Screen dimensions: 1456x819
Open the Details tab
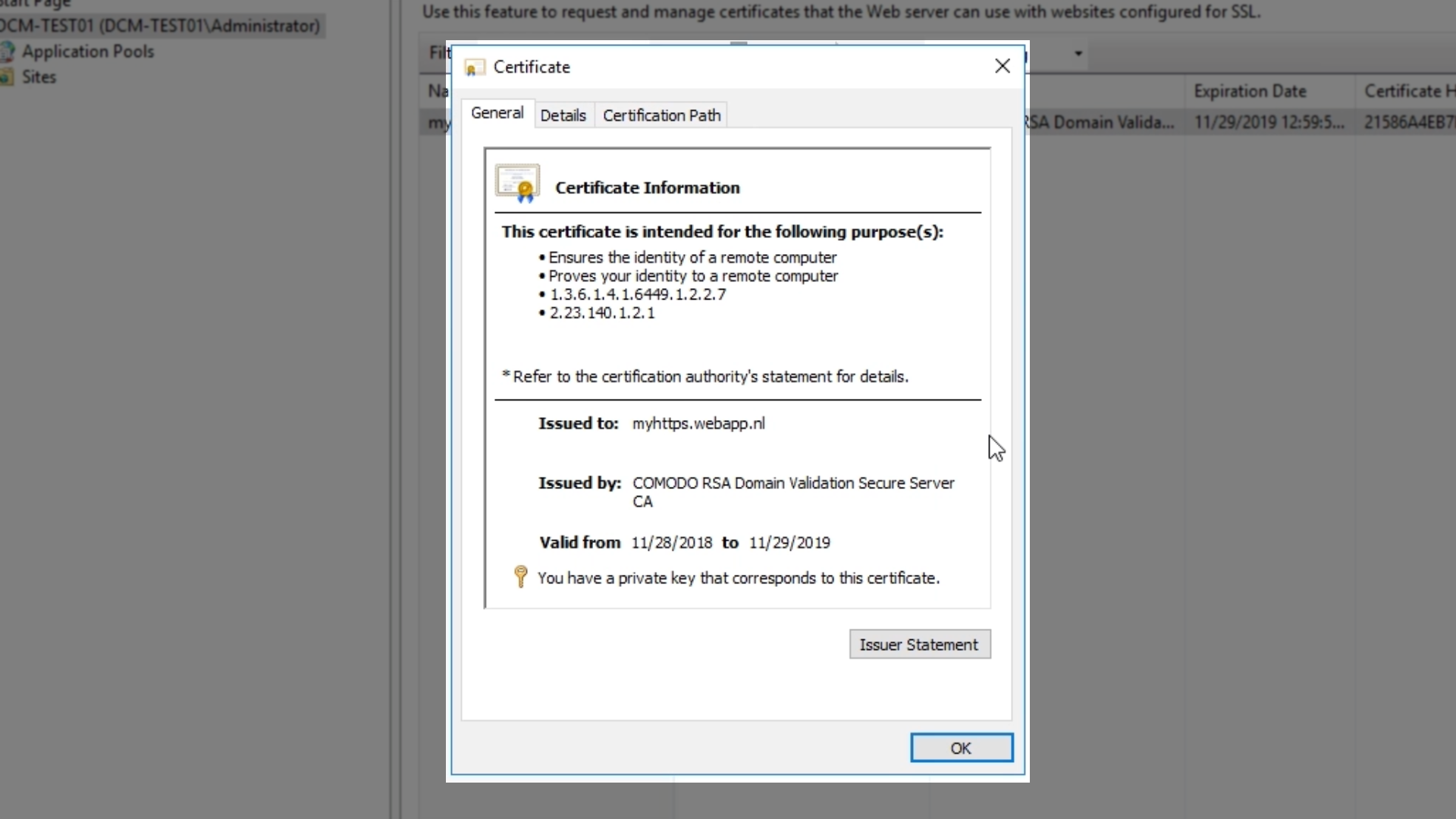click(x=563, y=115)
